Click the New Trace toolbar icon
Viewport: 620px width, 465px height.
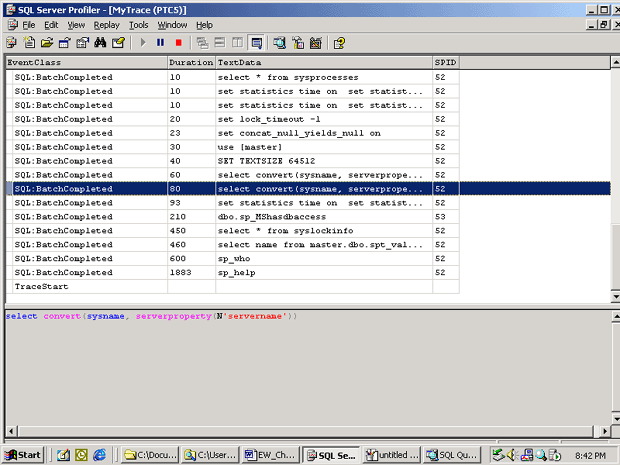pos(11,43)
